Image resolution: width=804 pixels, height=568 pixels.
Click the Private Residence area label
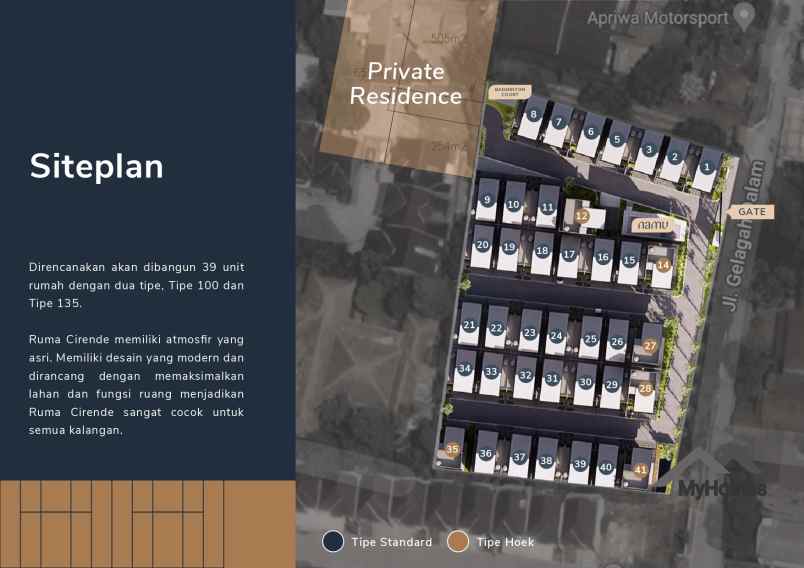pos(406,84)
